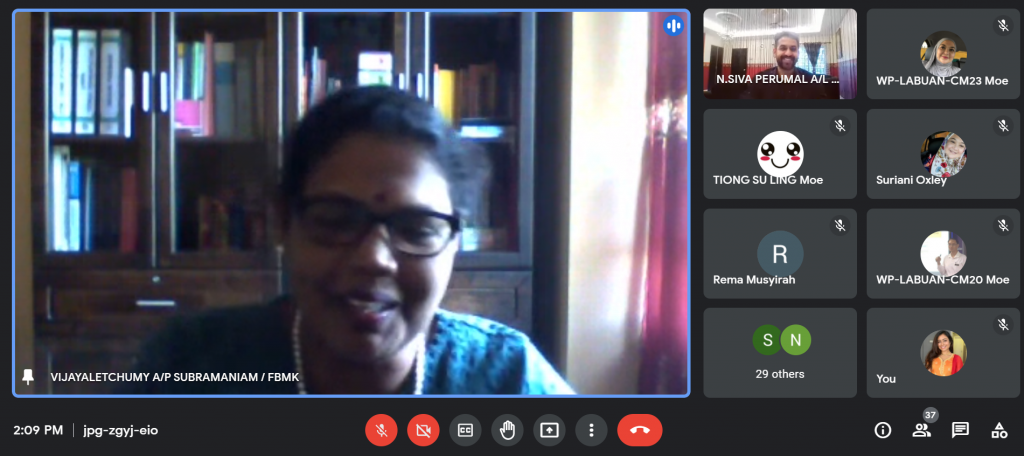Toggle closed captions on
Screen dimensions: 1024x456
click(465, 430)
